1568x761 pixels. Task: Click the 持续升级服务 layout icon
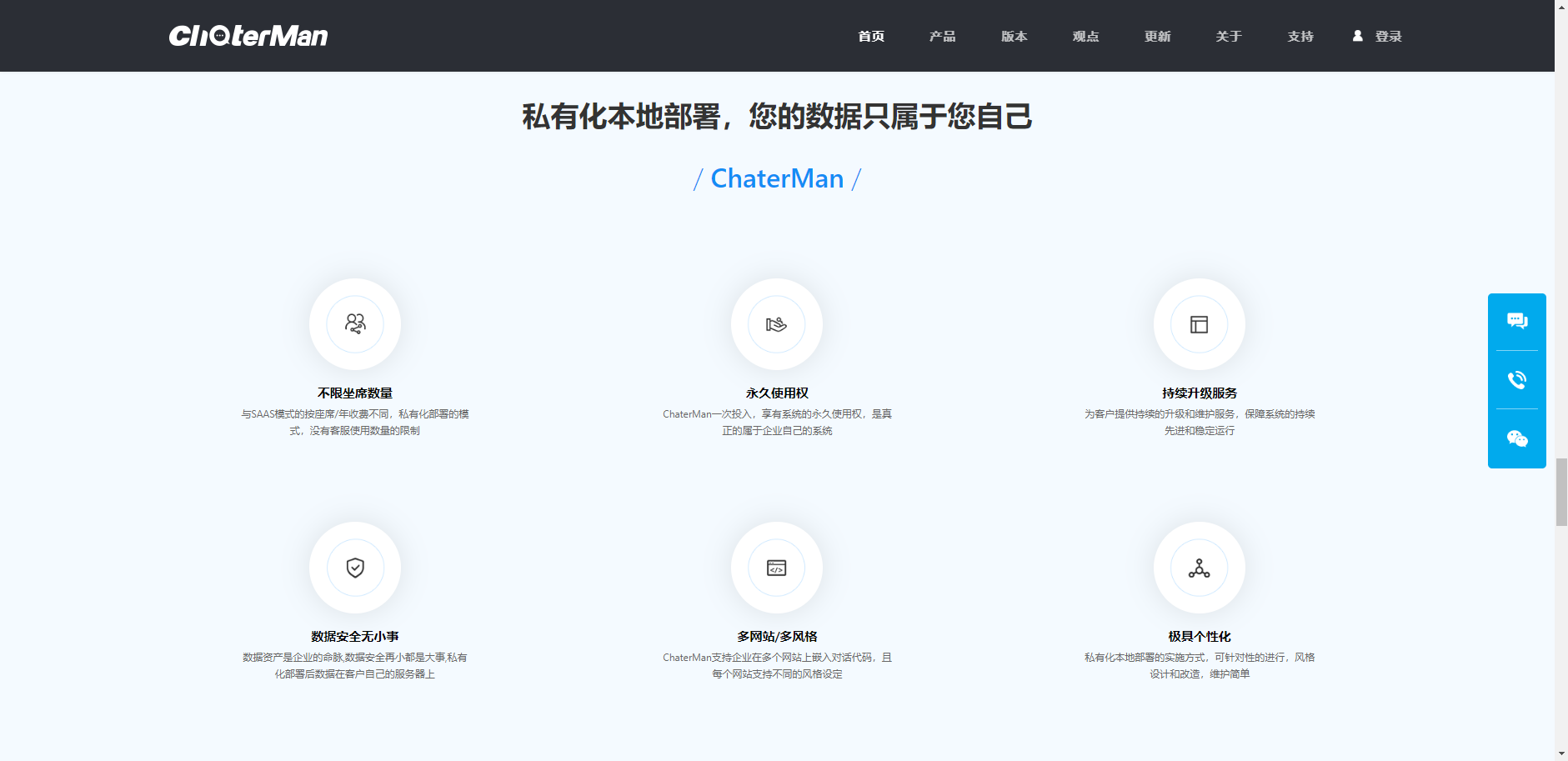pyautogui.click(x=1200, y=323)
